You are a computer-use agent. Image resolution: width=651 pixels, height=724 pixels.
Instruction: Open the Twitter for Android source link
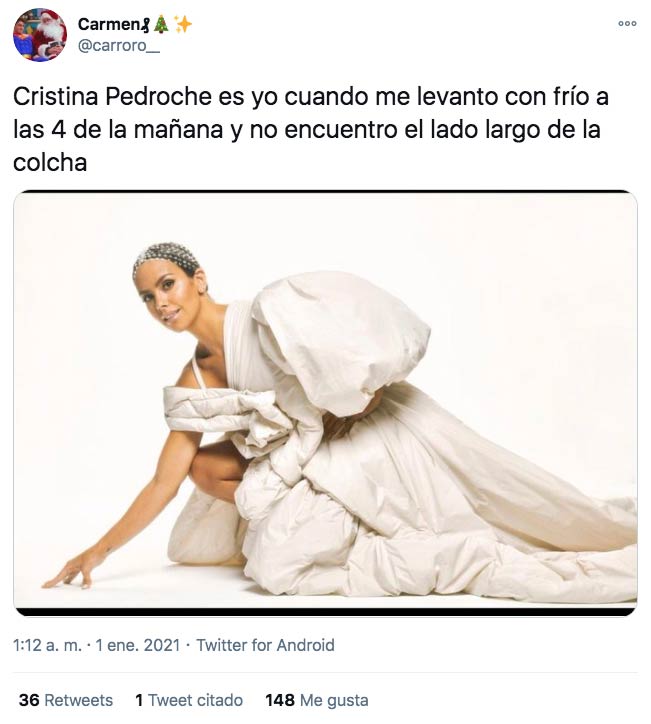coord(265,645)
